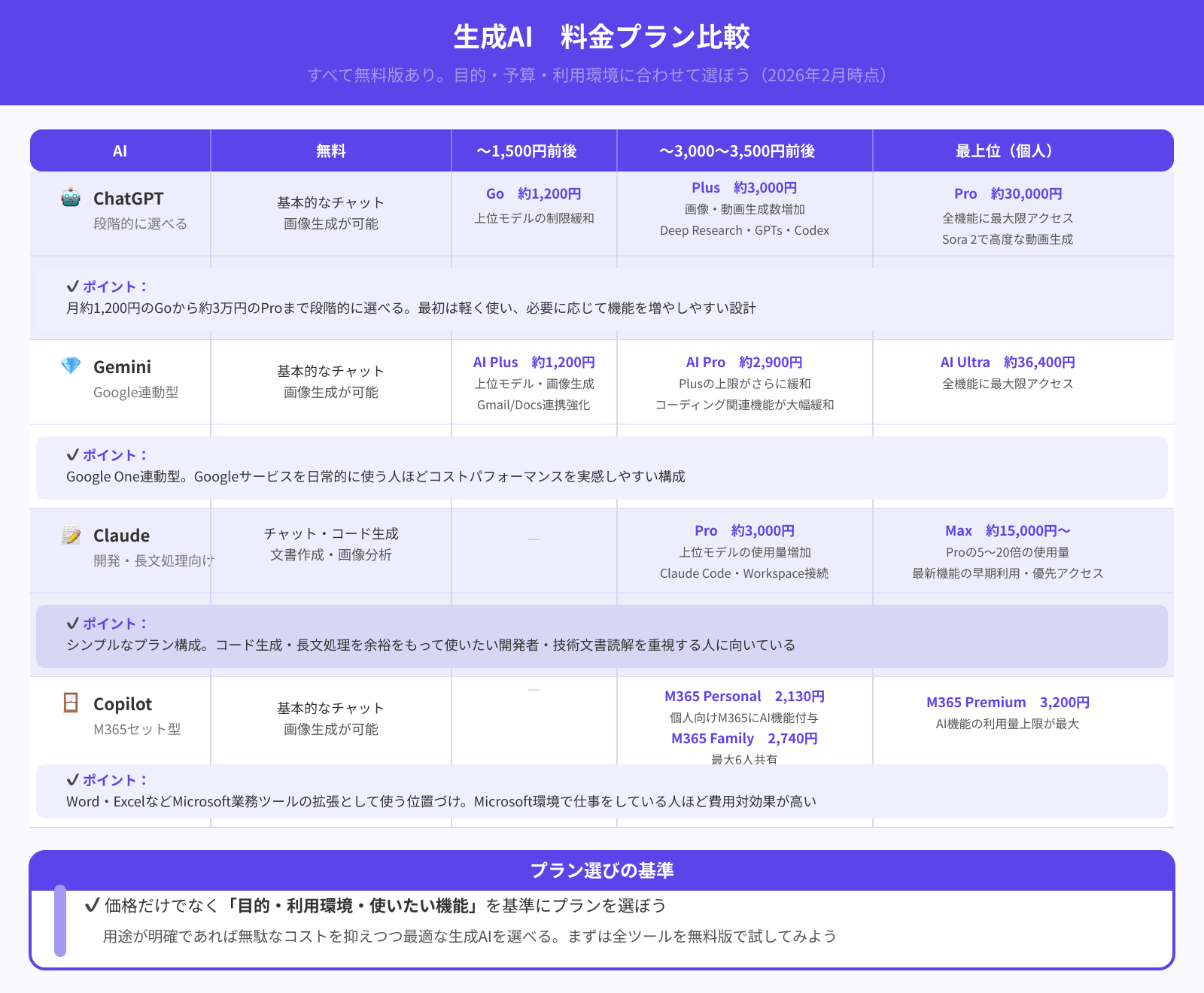Click the プラン選びの基準 banner
Image resolution: width=1204 pixels, height=993 pixels.
(x=602, y=870)
